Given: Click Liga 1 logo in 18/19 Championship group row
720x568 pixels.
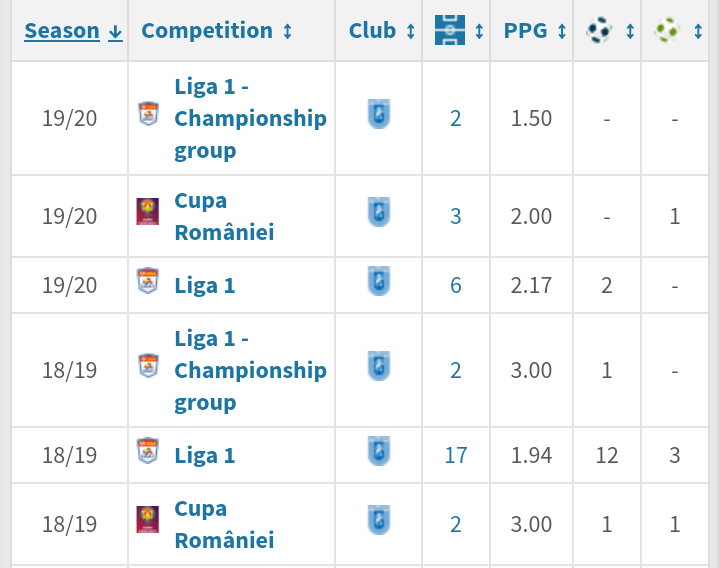Looking at the screenshot, I should coord(148,366).
